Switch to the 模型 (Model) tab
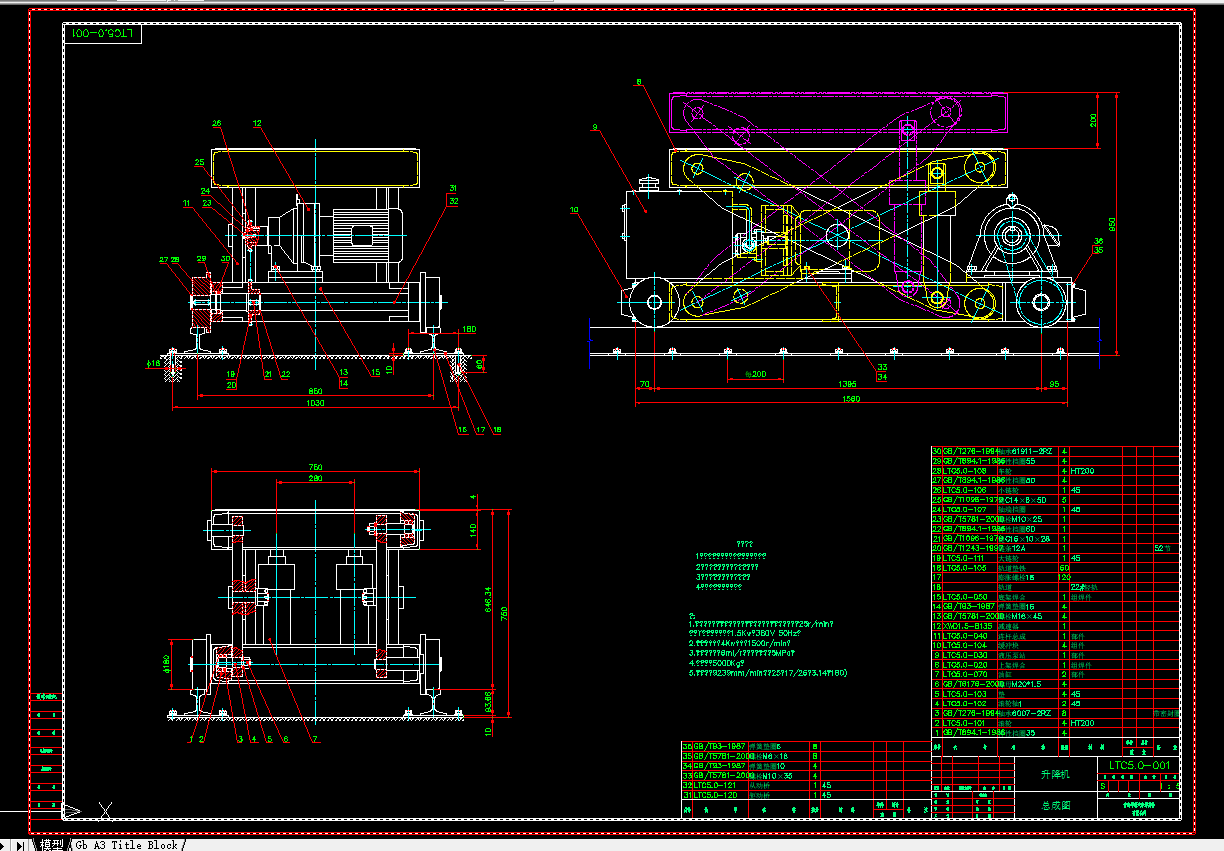 tap(52, 844)
